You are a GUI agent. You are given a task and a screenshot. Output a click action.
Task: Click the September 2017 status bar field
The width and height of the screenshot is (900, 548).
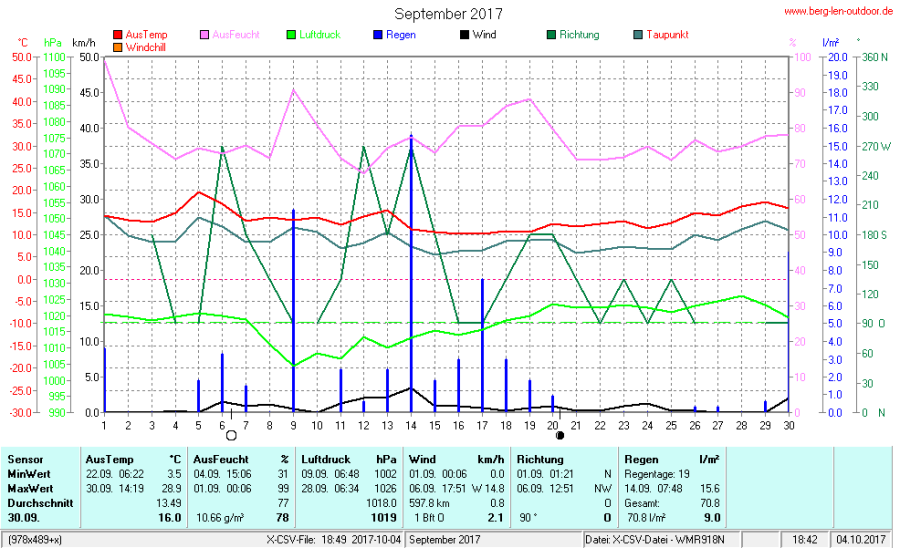445,540
